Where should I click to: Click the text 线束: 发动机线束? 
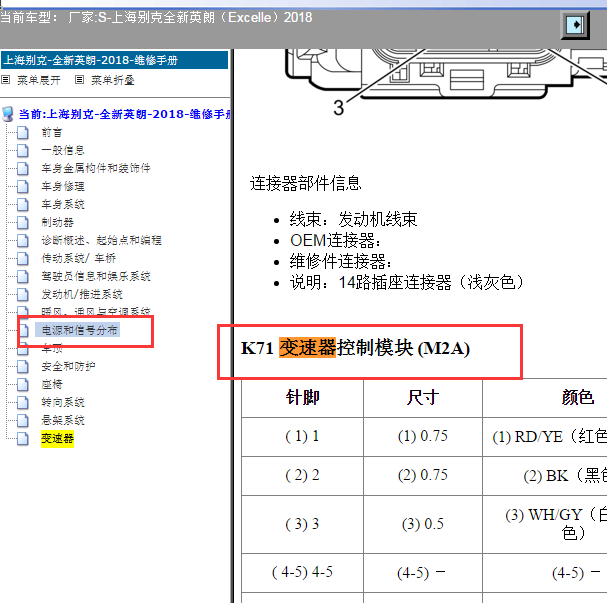(353, 219)
